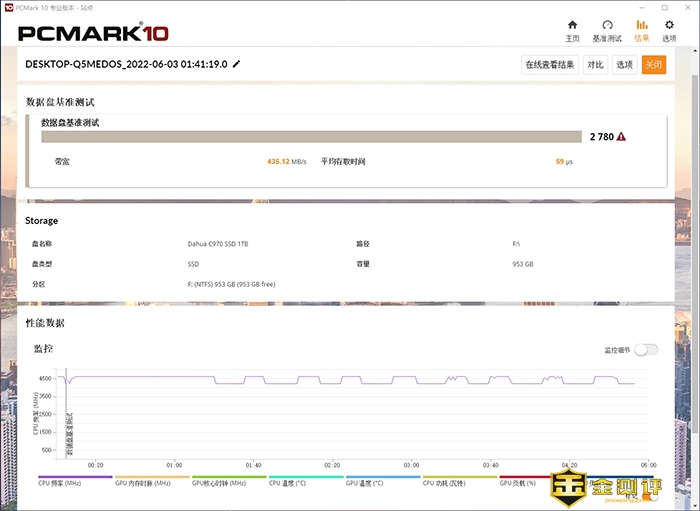The height and width of the screenshot is (511, 700).
Task: Close the result with orange 关闭 button
Action: coord(654,64)
